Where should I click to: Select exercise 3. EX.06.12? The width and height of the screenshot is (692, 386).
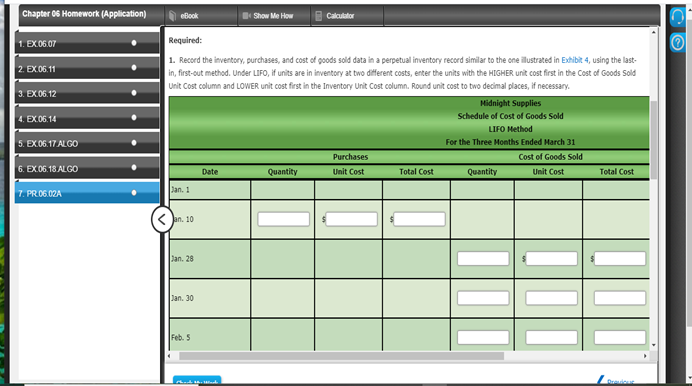87,93
